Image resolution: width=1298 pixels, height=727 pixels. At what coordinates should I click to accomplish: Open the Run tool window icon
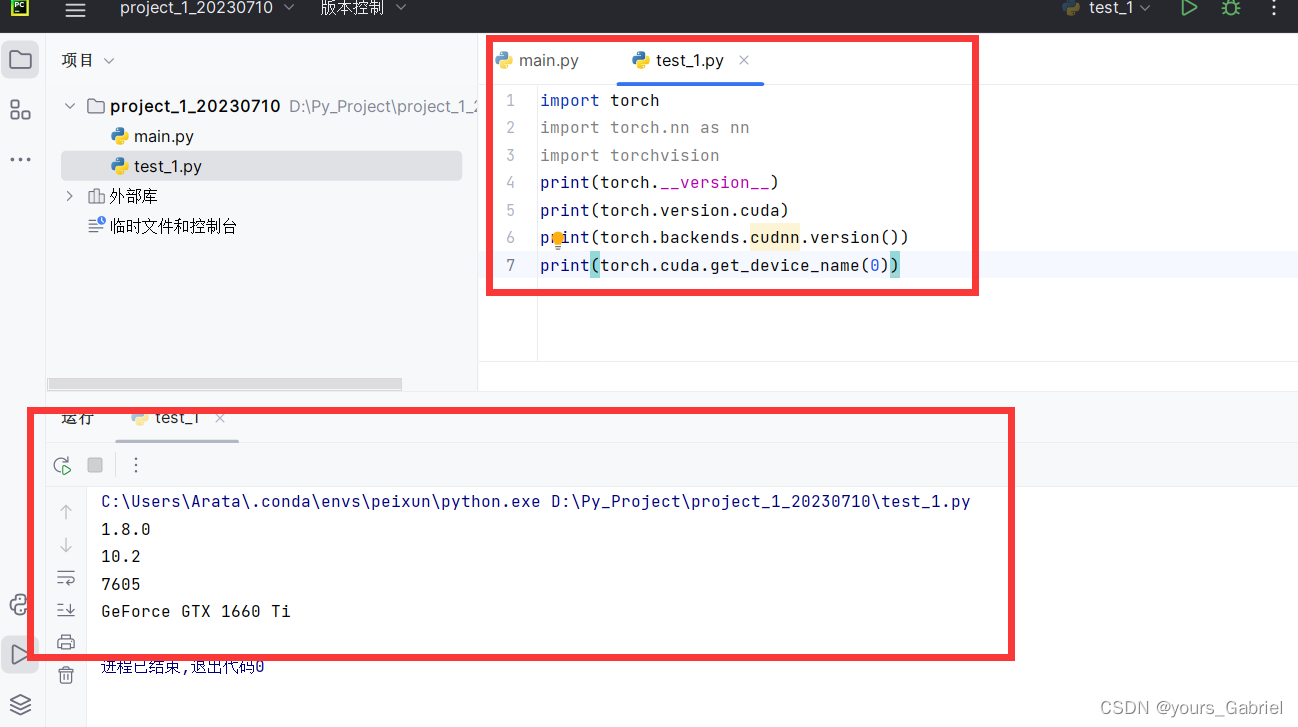pyautogui.click(x=19, y=654)
